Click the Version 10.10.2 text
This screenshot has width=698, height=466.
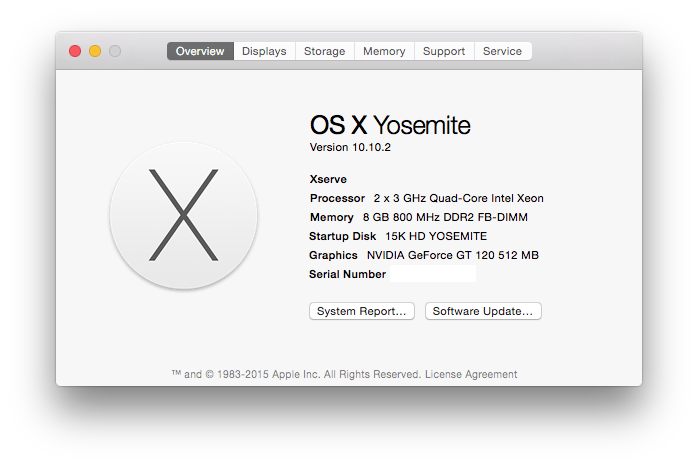click(x=350, y=147)
